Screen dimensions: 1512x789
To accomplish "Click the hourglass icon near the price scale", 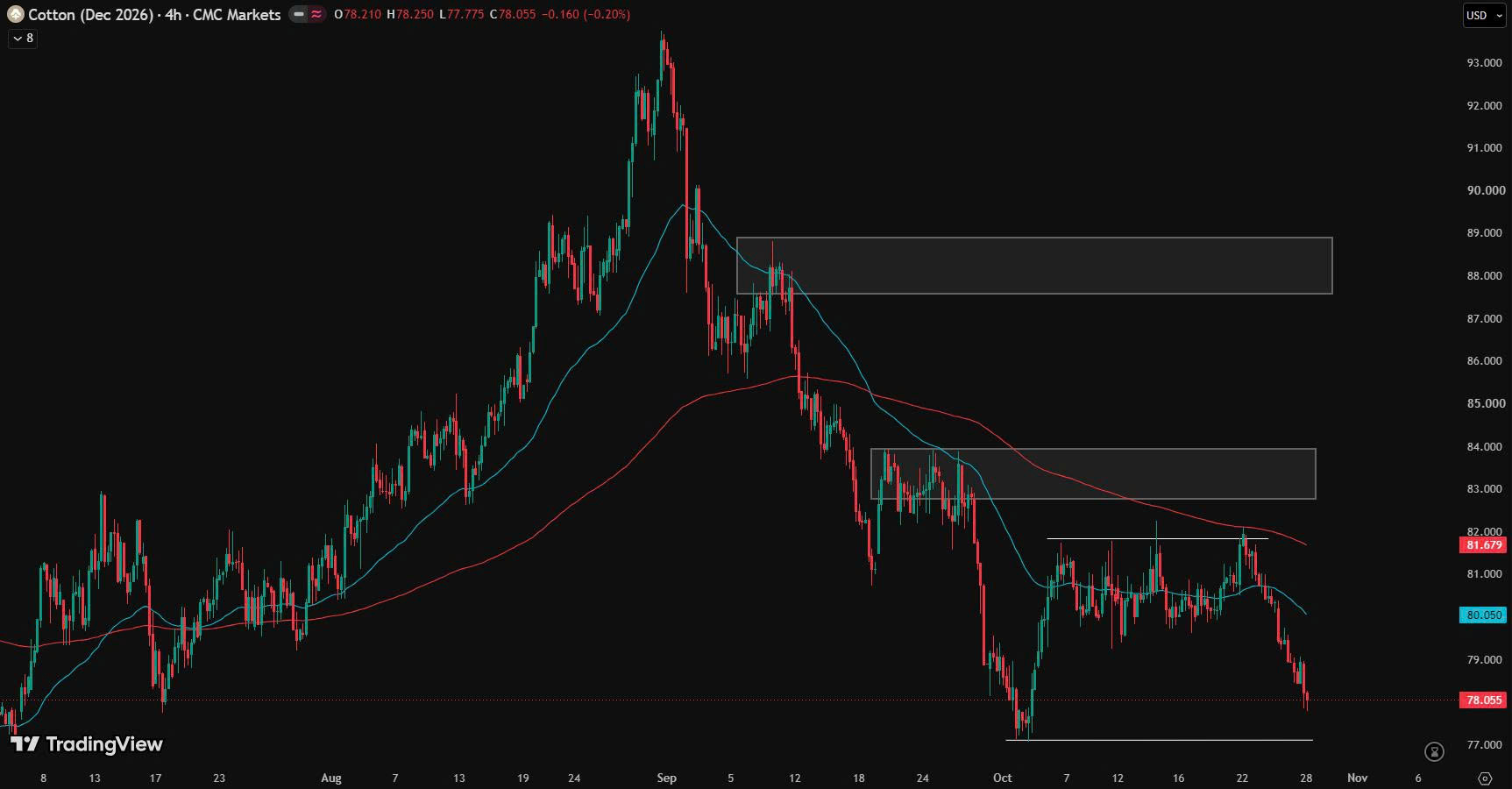I will pos(1434,751).
